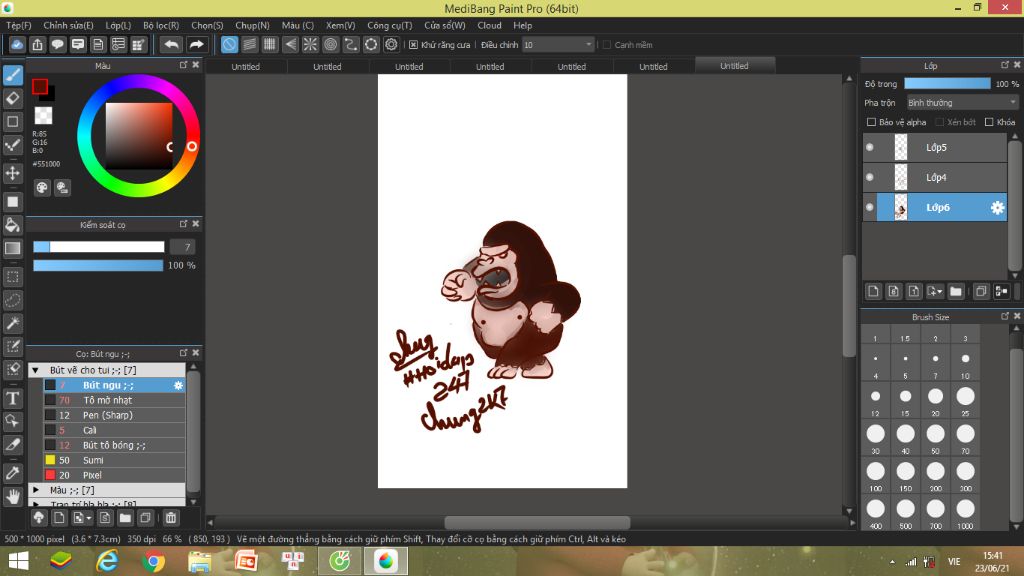Select the Gradient tool
This screenshot has height=576, width=1024.
point(12,248)
